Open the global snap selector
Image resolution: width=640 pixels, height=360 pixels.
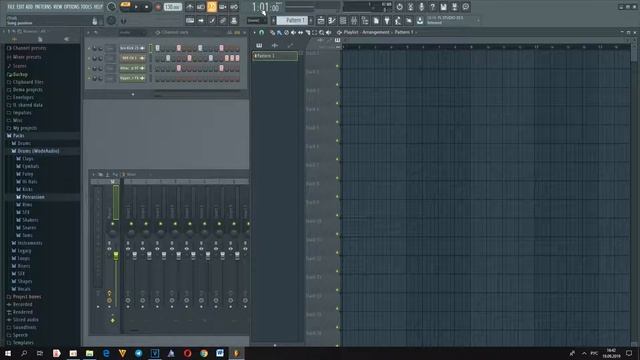(256, 20)
